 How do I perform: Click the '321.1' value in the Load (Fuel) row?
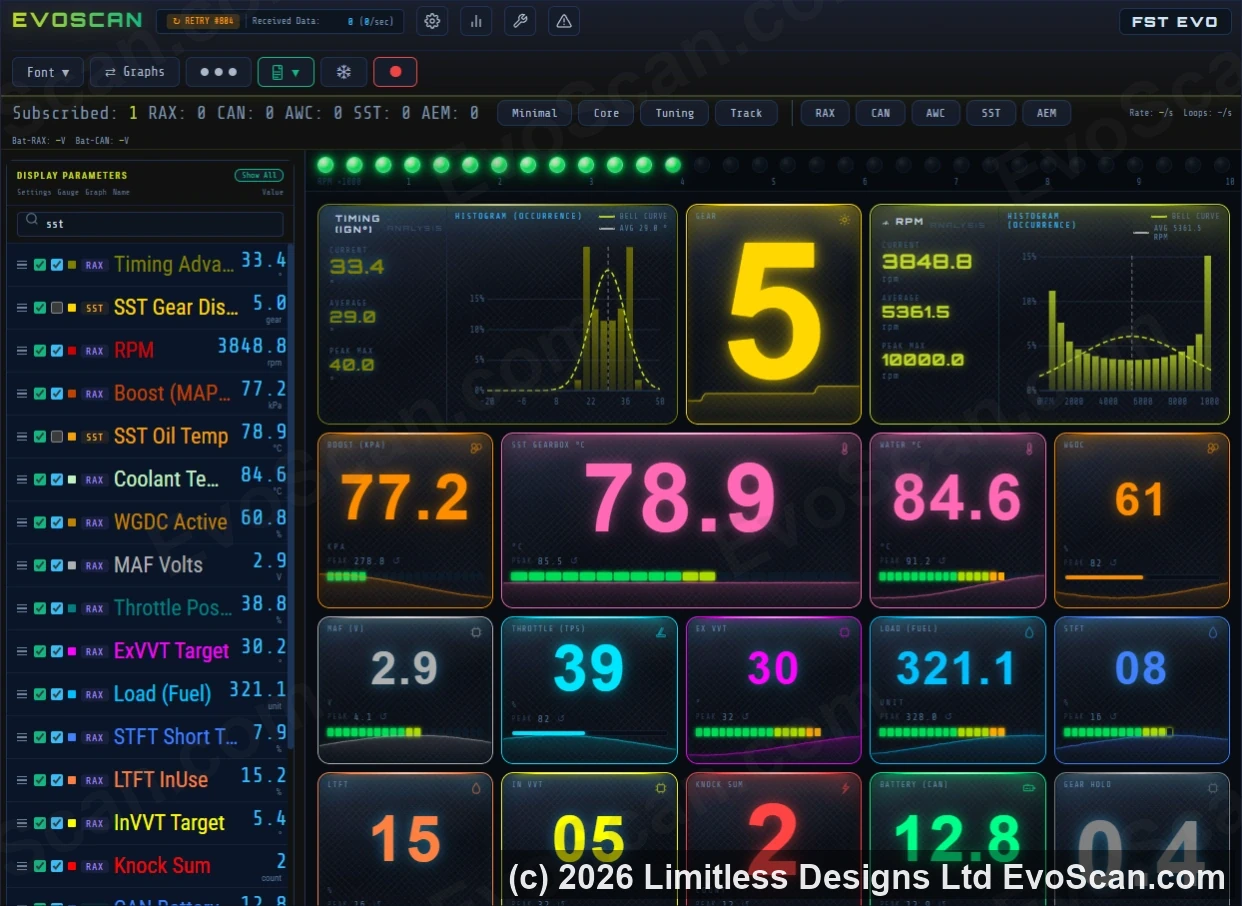[257, 689]
